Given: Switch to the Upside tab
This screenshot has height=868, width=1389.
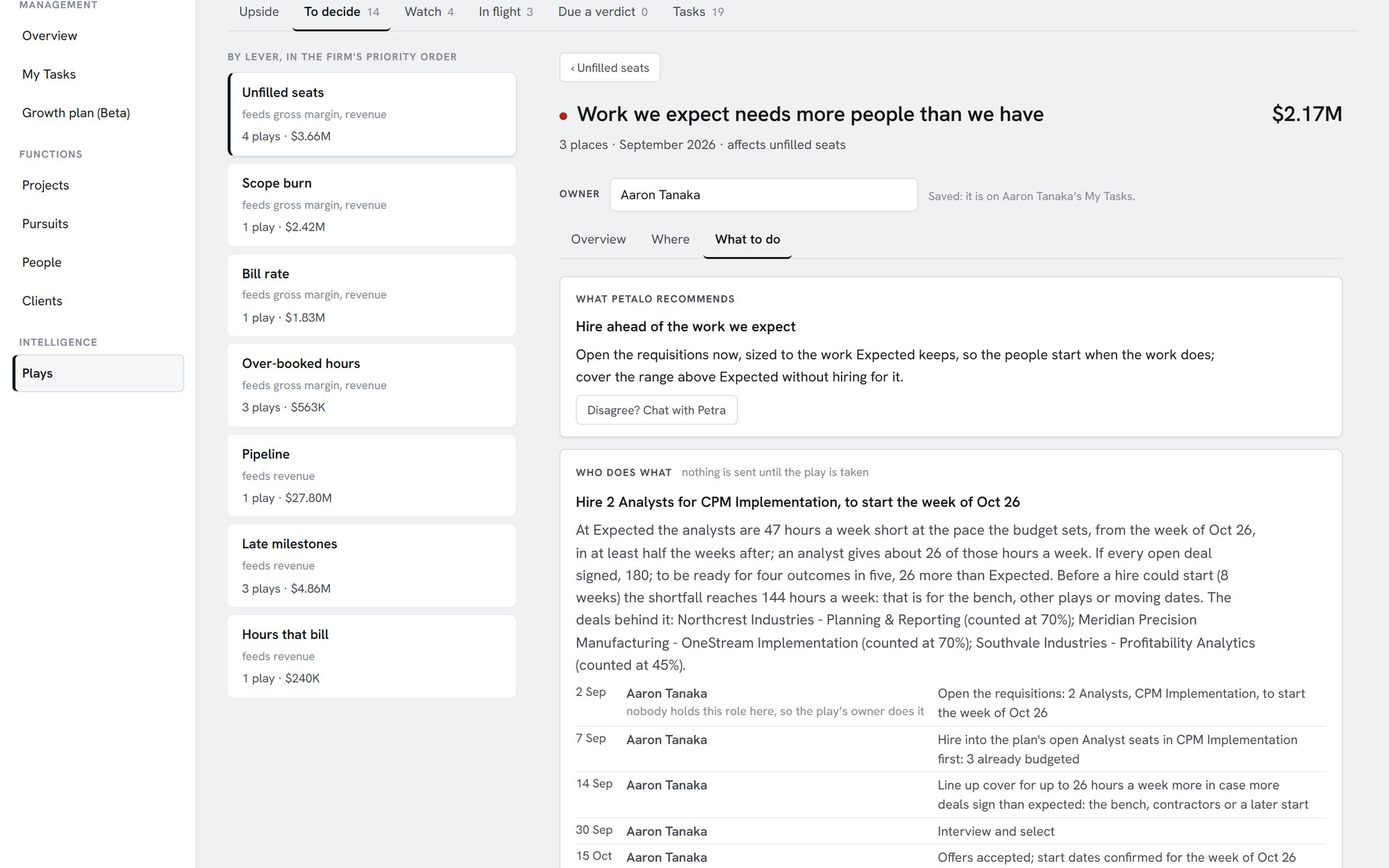Looking at the screenshot, I should tap(259, 12).
